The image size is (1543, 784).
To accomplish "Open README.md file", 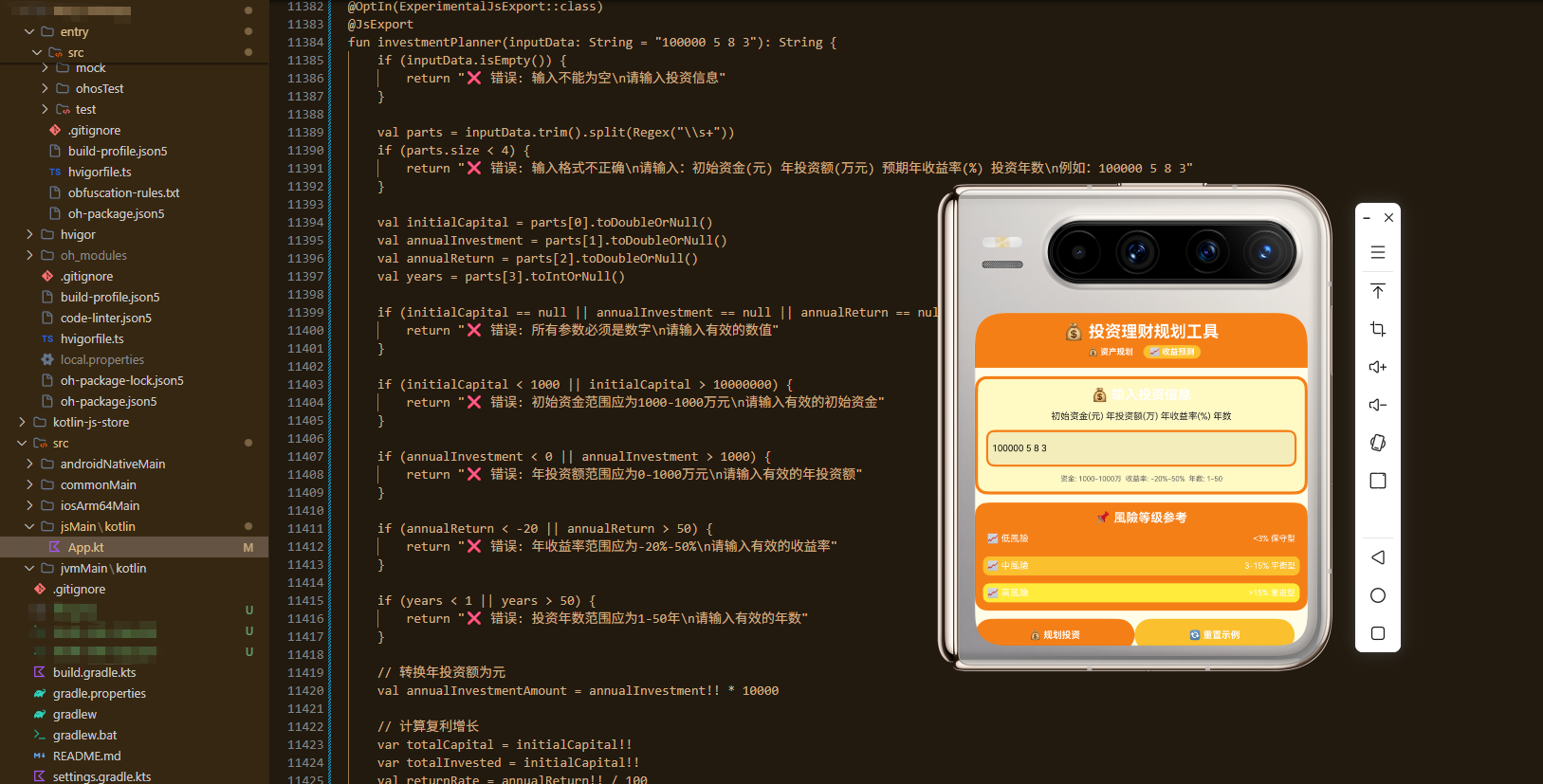I will [87, 756].
